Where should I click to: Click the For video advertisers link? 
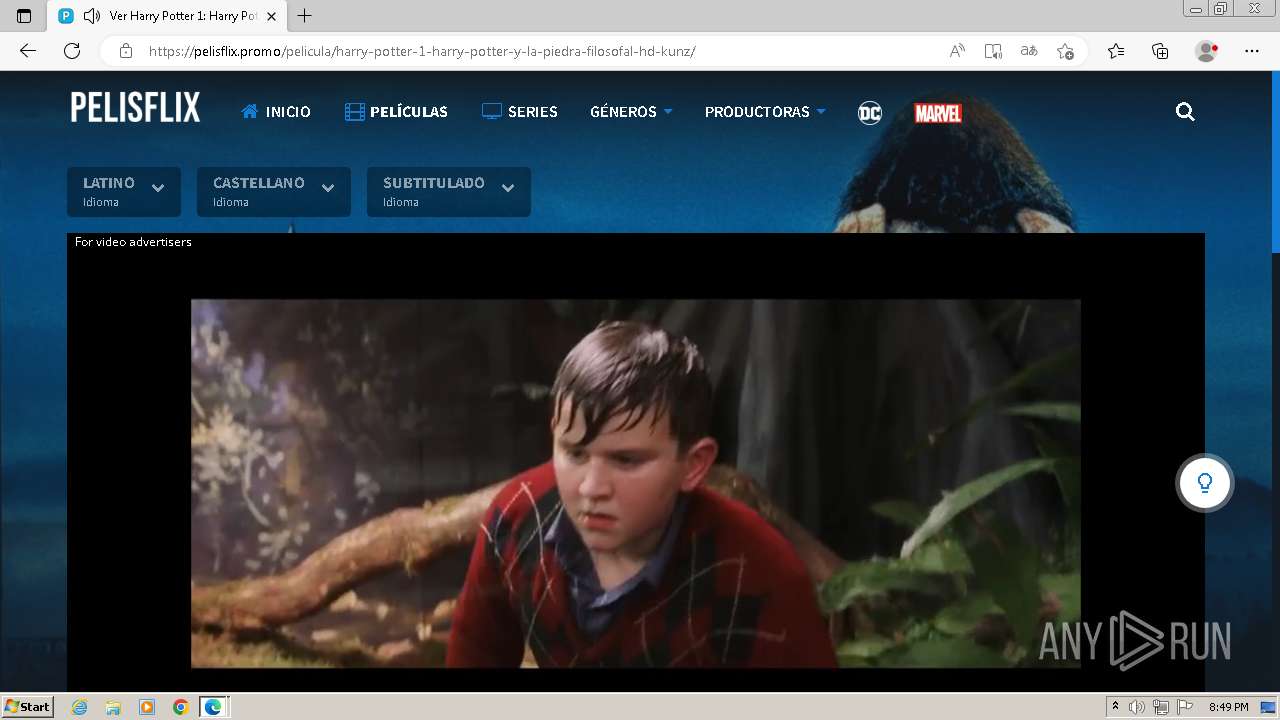(133, 242)
